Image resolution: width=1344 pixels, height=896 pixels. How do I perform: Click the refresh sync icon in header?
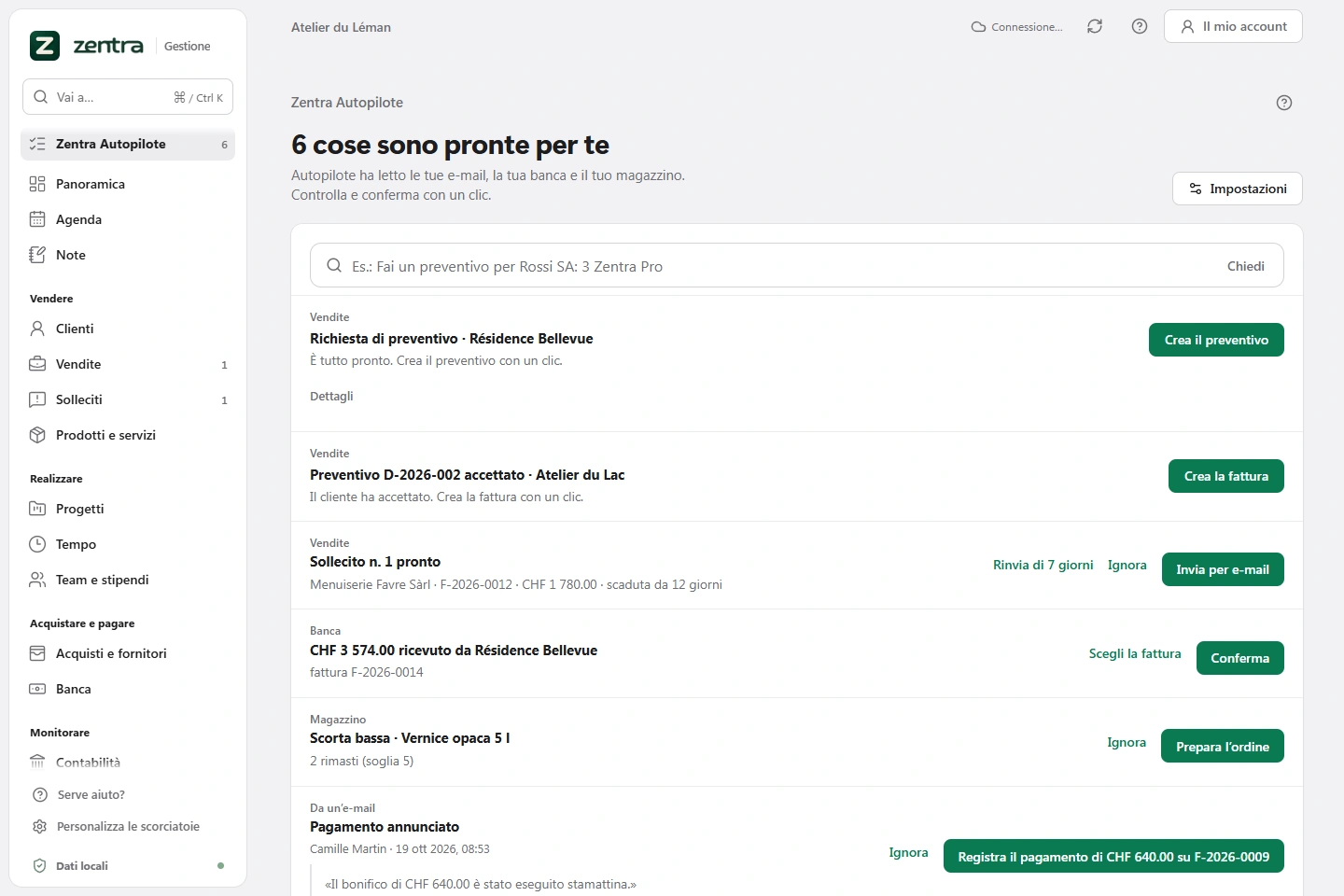pyautogui.click(x=1095, y=26)
